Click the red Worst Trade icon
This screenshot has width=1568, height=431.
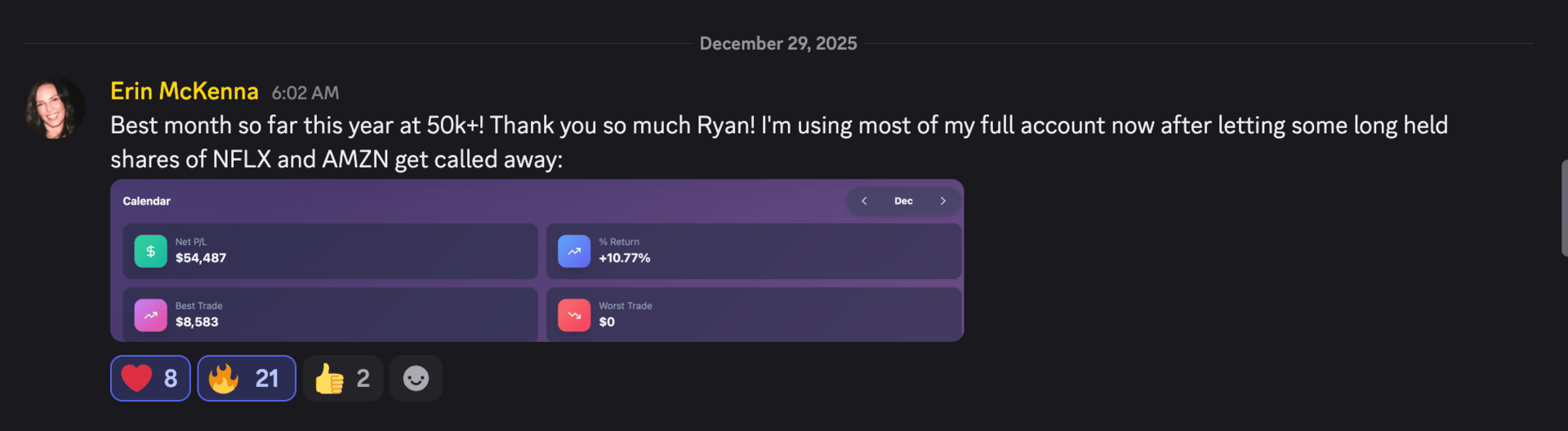point(574,315)
